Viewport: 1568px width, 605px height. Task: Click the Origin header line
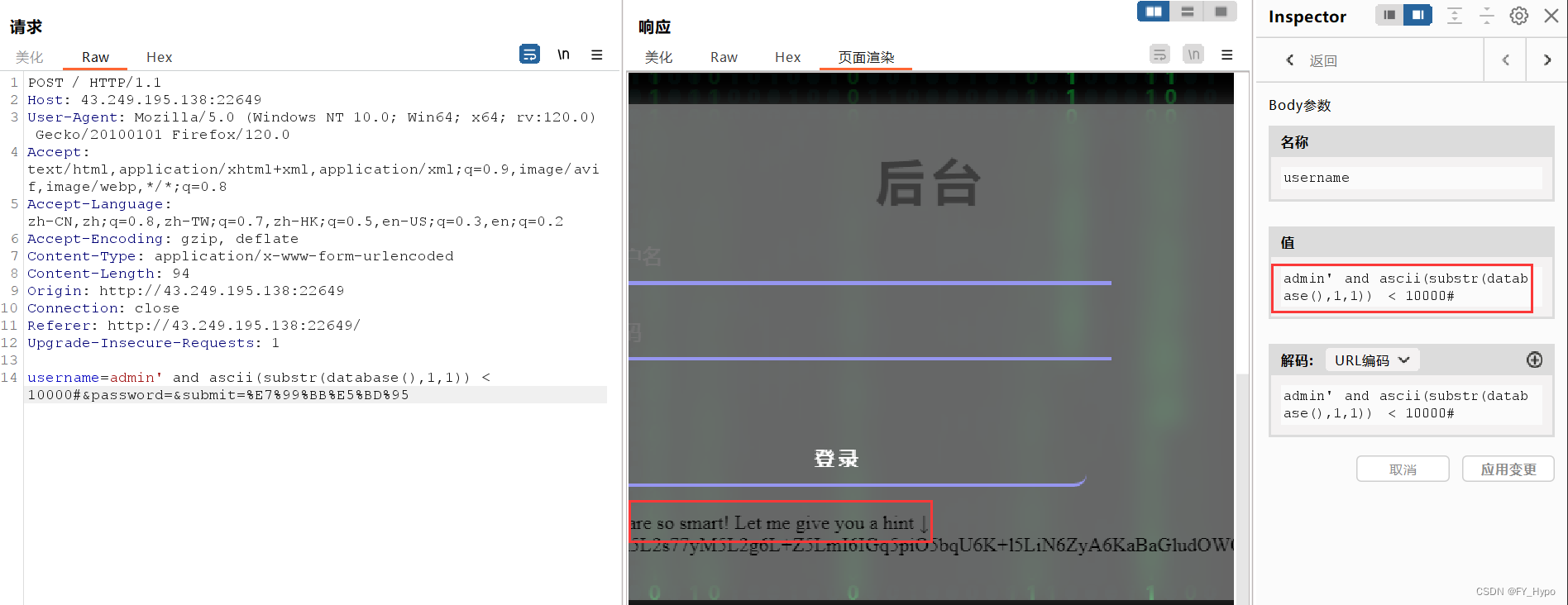[x=186, y=291]
